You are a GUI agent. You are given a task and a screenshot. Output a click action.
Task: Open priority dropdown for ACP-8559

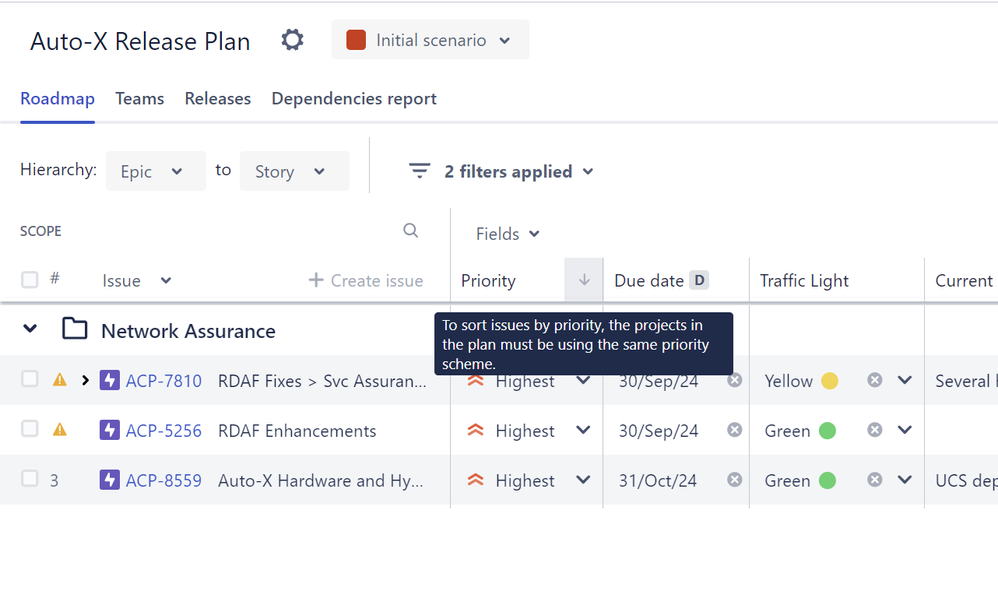(583, 480)
